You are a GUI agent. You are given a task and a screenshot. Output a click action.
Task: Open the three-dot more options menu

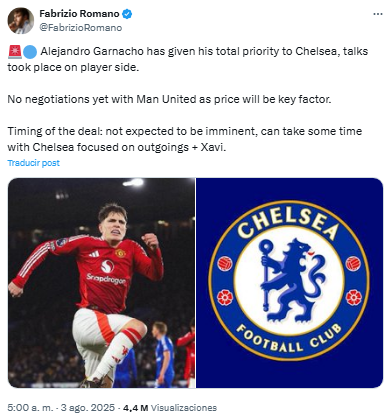[378, 14]
